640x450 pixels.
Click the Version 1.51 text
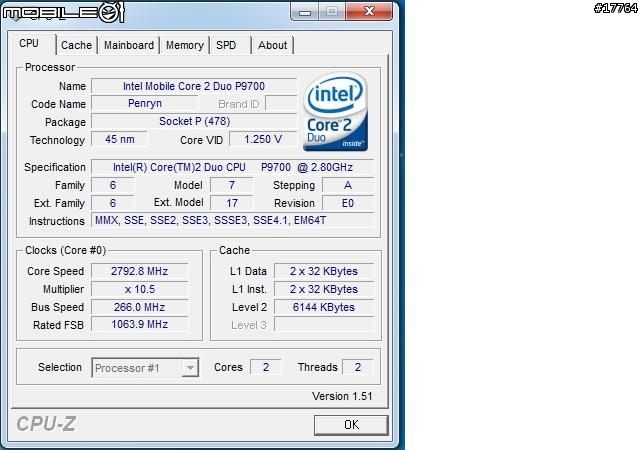(x=342, y=396)
